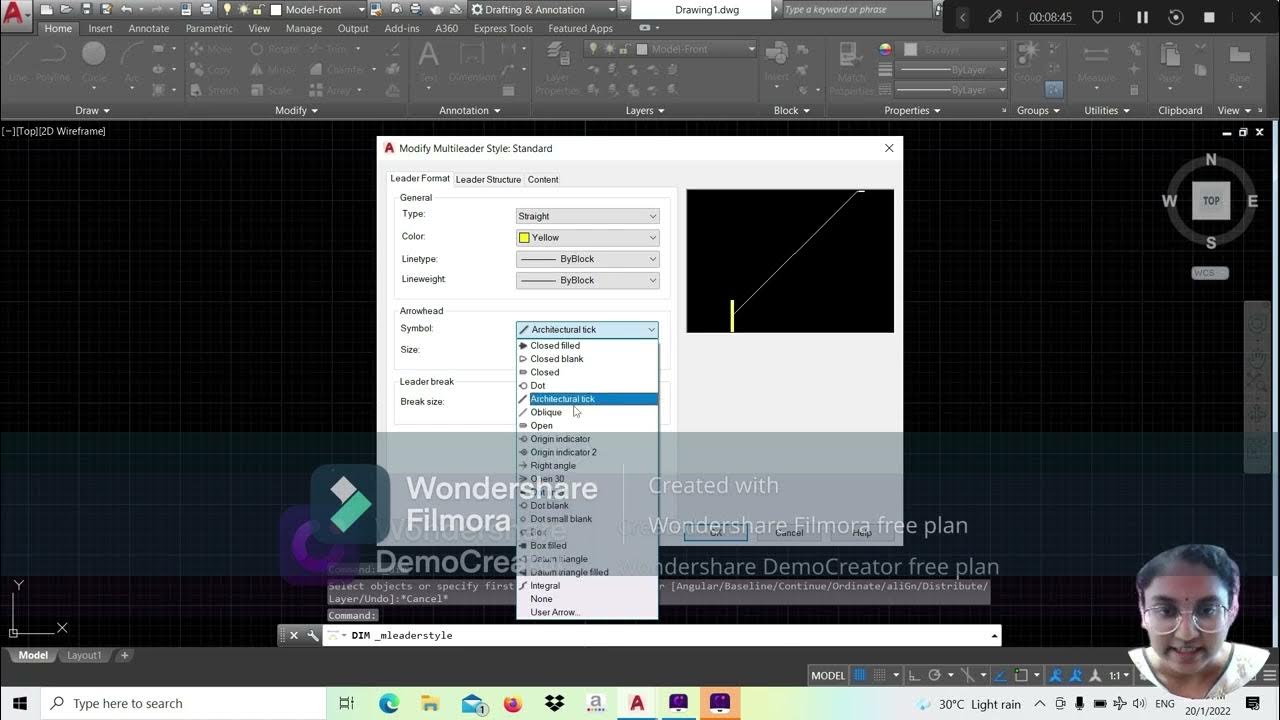Switch to the Leader Structure tab
Image resolution: width=1280 pixels, height=720 pixels.
coord(488,179)
